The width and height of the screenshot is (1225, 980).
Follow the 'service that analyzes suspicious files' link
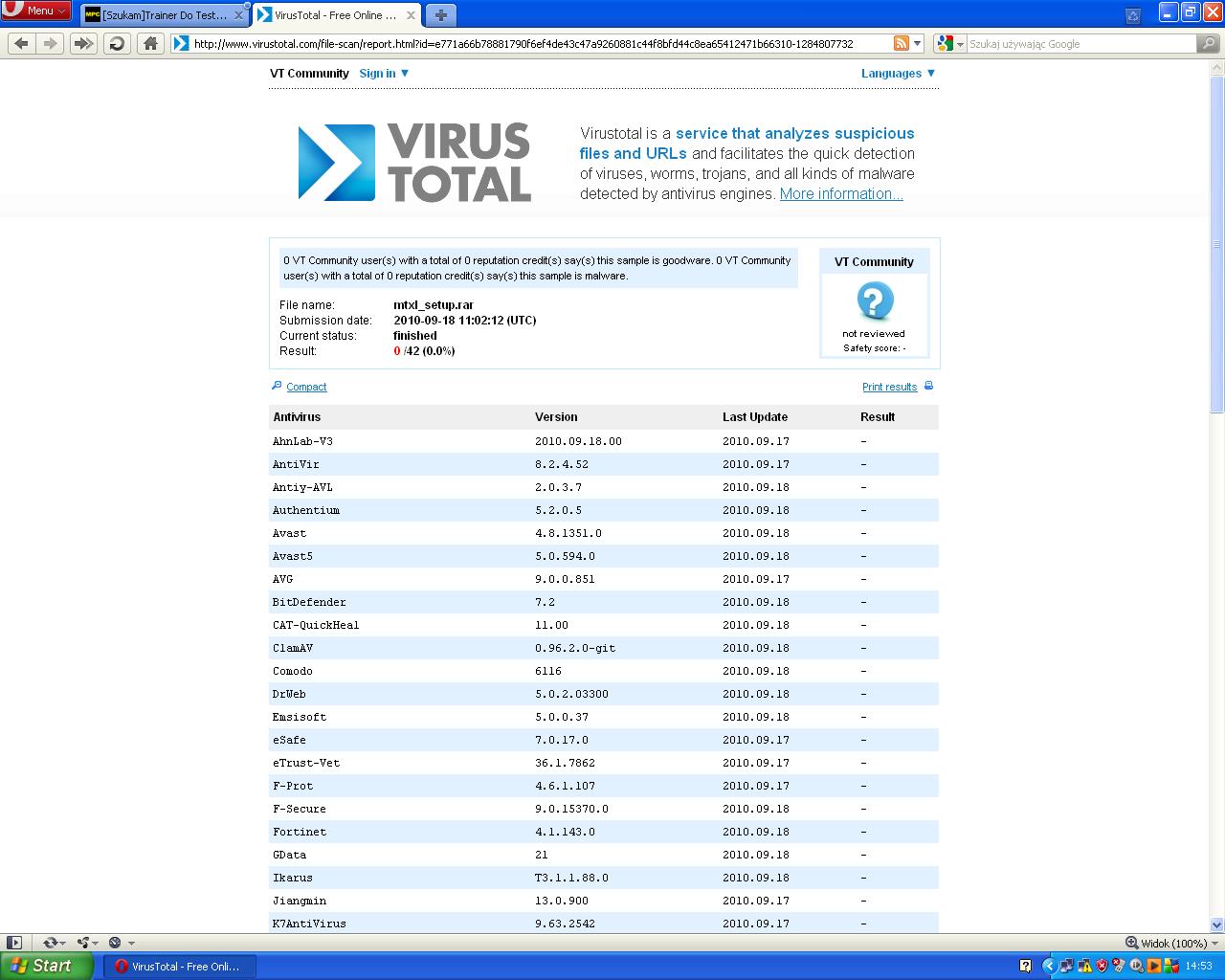pos(746,143)
